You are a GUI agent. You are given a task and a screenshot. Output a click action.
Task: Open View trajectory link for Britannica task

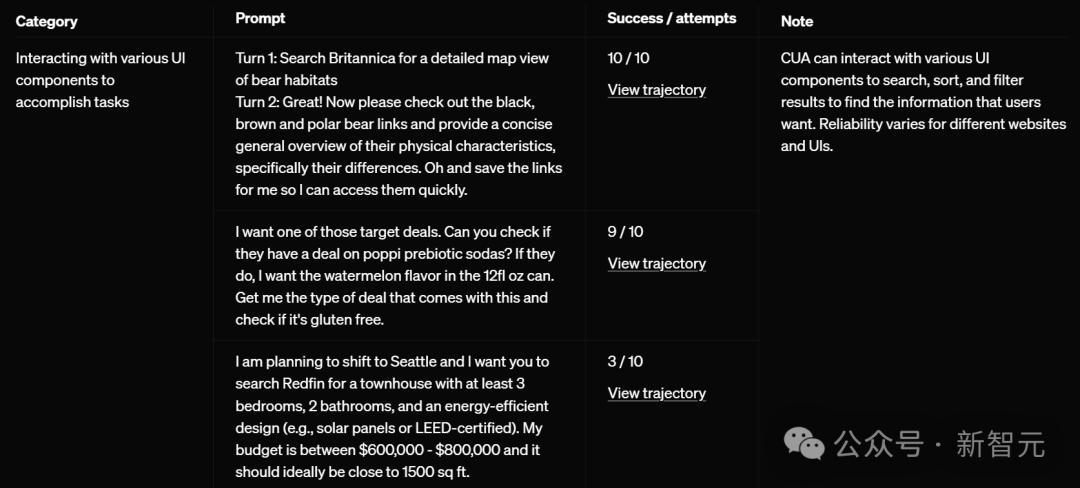coord(656,90)
